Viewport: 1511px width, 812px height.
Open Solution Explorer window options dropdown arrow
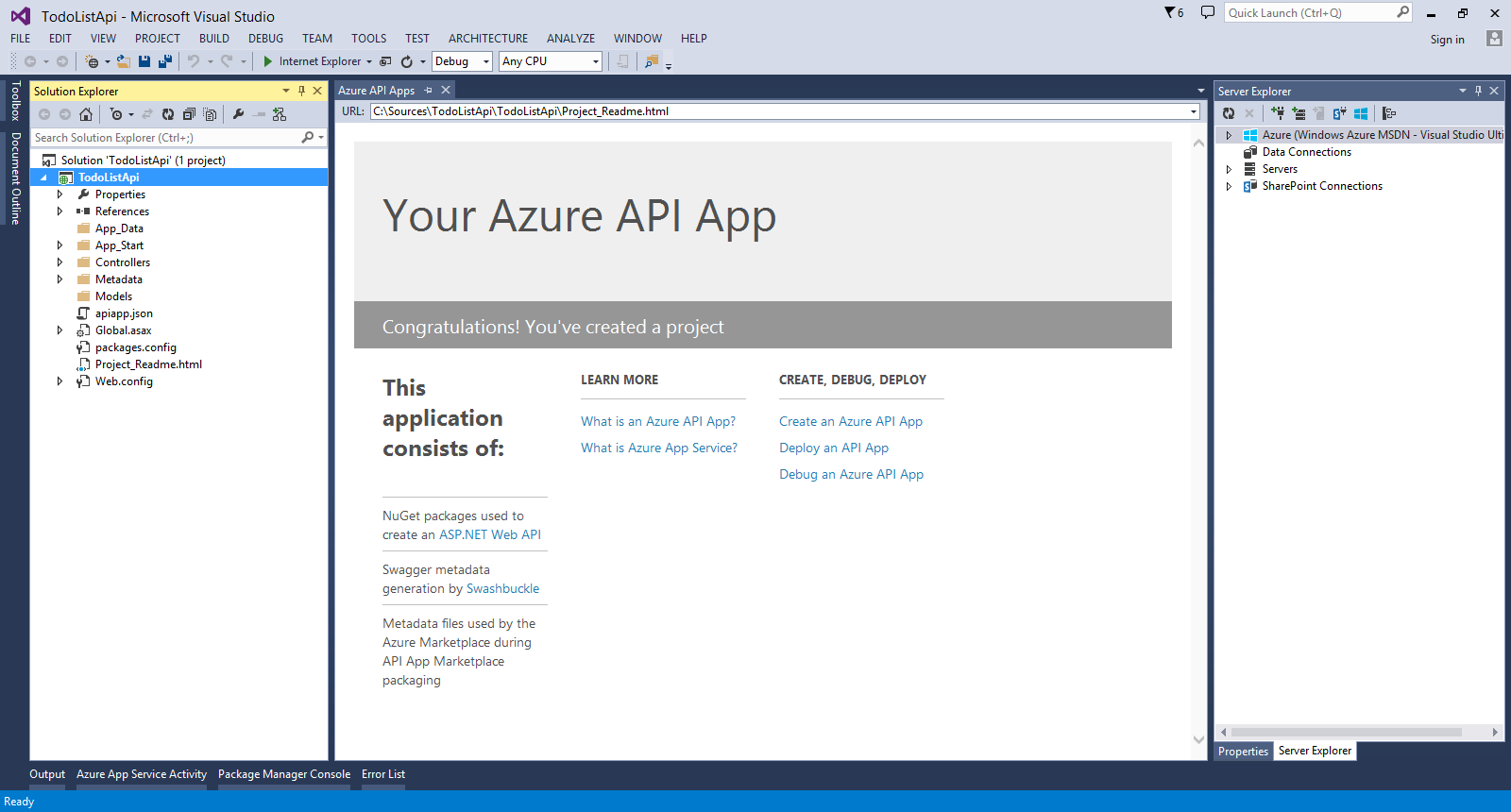[x=286, y=91]
